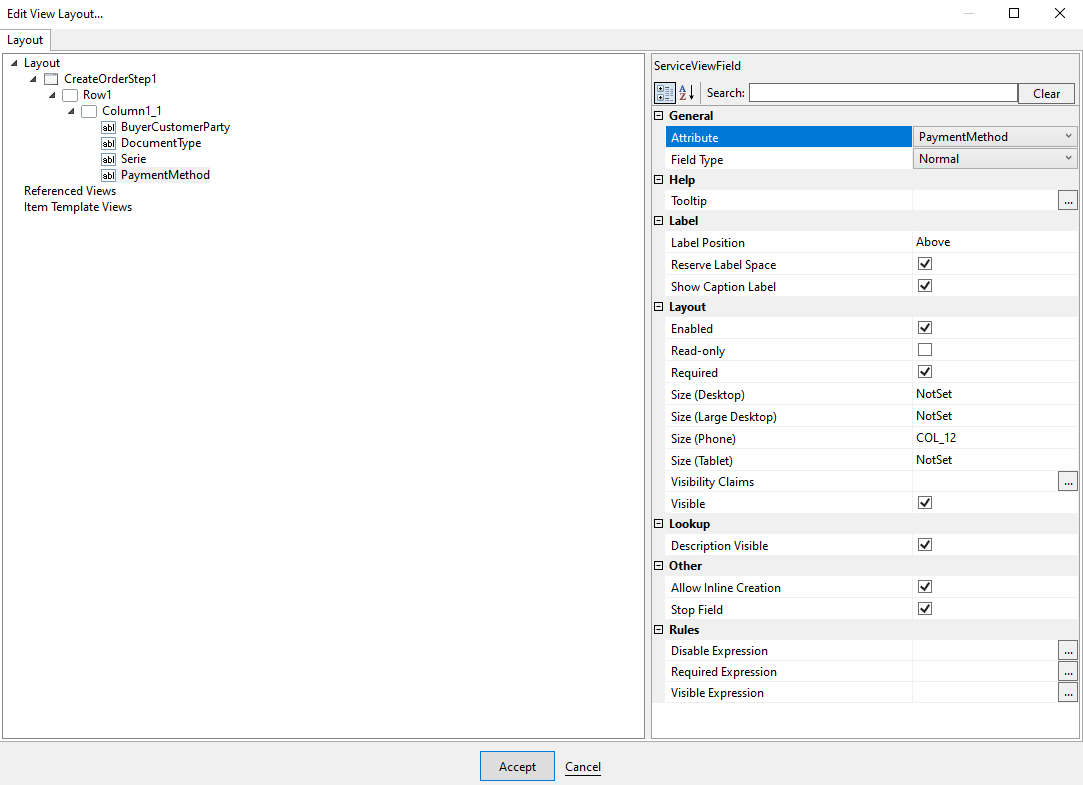Check the Read-only checkbox

[x=925, y=350]
